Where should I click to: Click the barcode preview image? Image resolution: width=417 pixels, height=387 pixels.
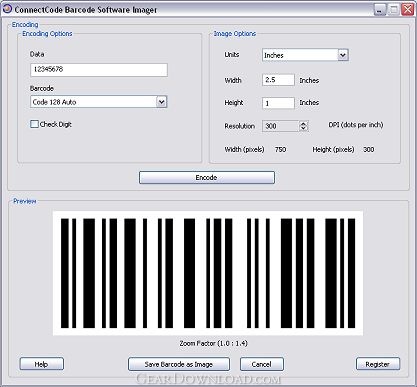click(208, 273)
